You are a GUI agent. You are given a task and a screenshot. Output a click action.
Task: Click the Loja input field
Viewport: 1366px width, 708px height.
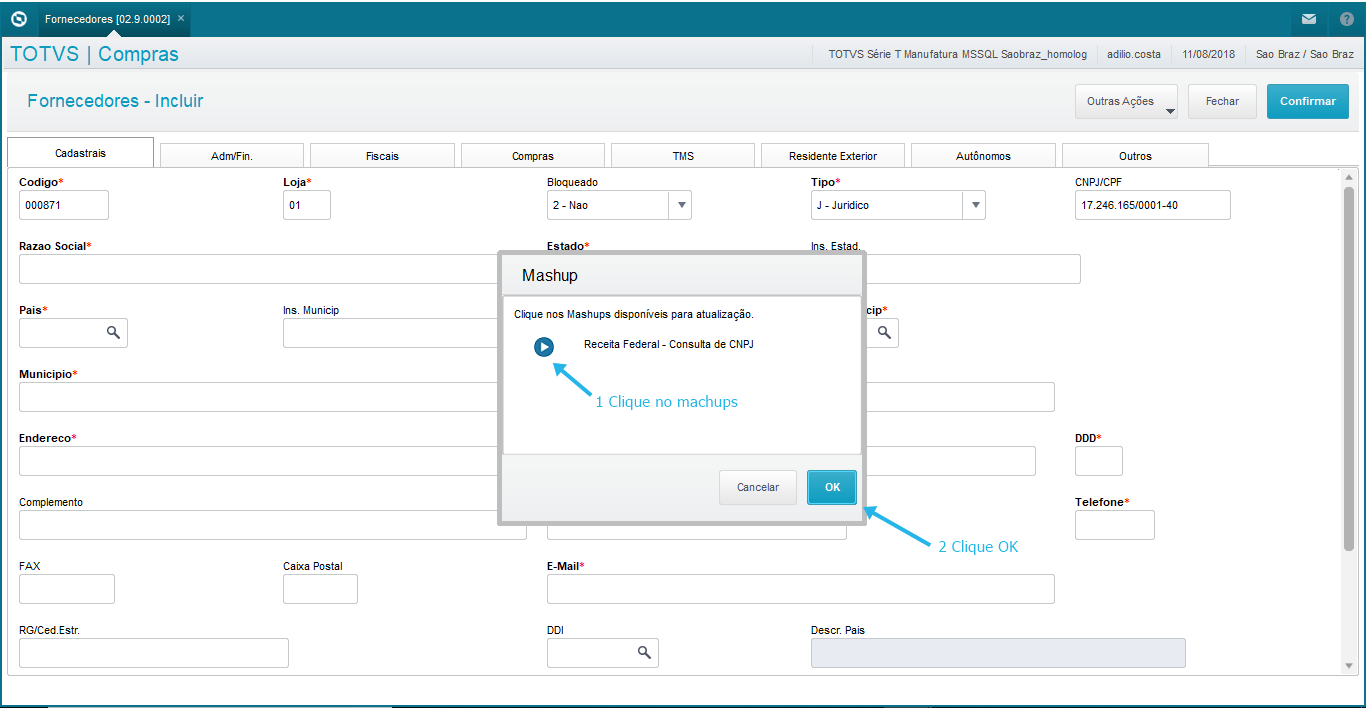coord(307,205)
